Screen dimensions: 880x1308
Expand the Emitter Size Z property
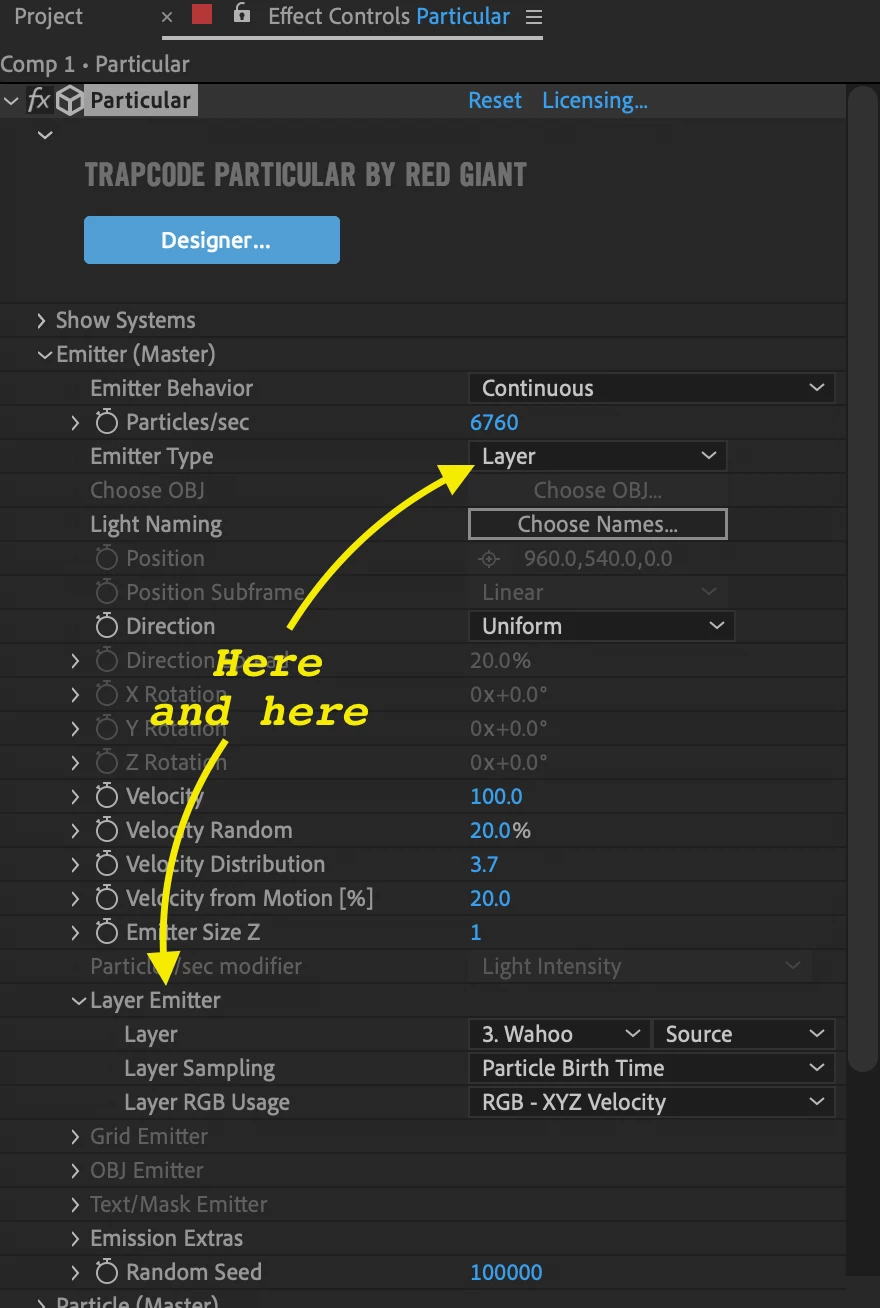tap(75, 932)
